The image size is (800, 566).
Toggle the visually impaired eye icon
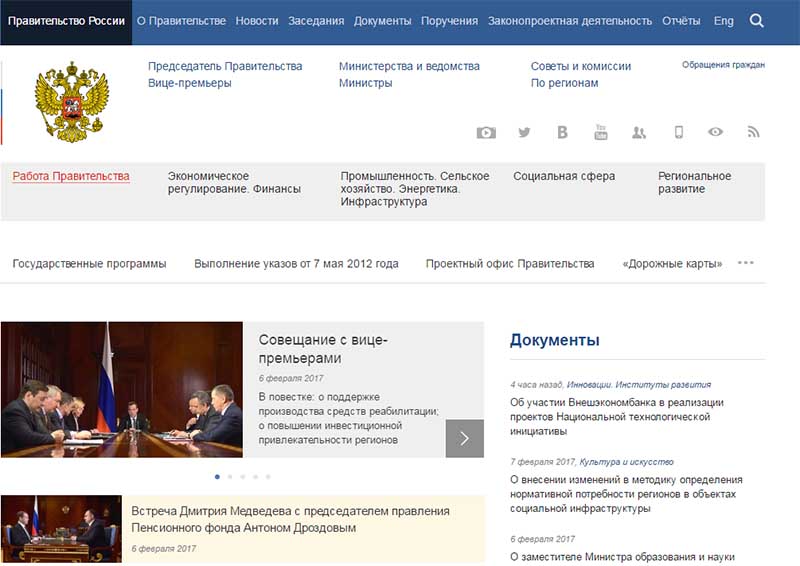coord(715,132)
